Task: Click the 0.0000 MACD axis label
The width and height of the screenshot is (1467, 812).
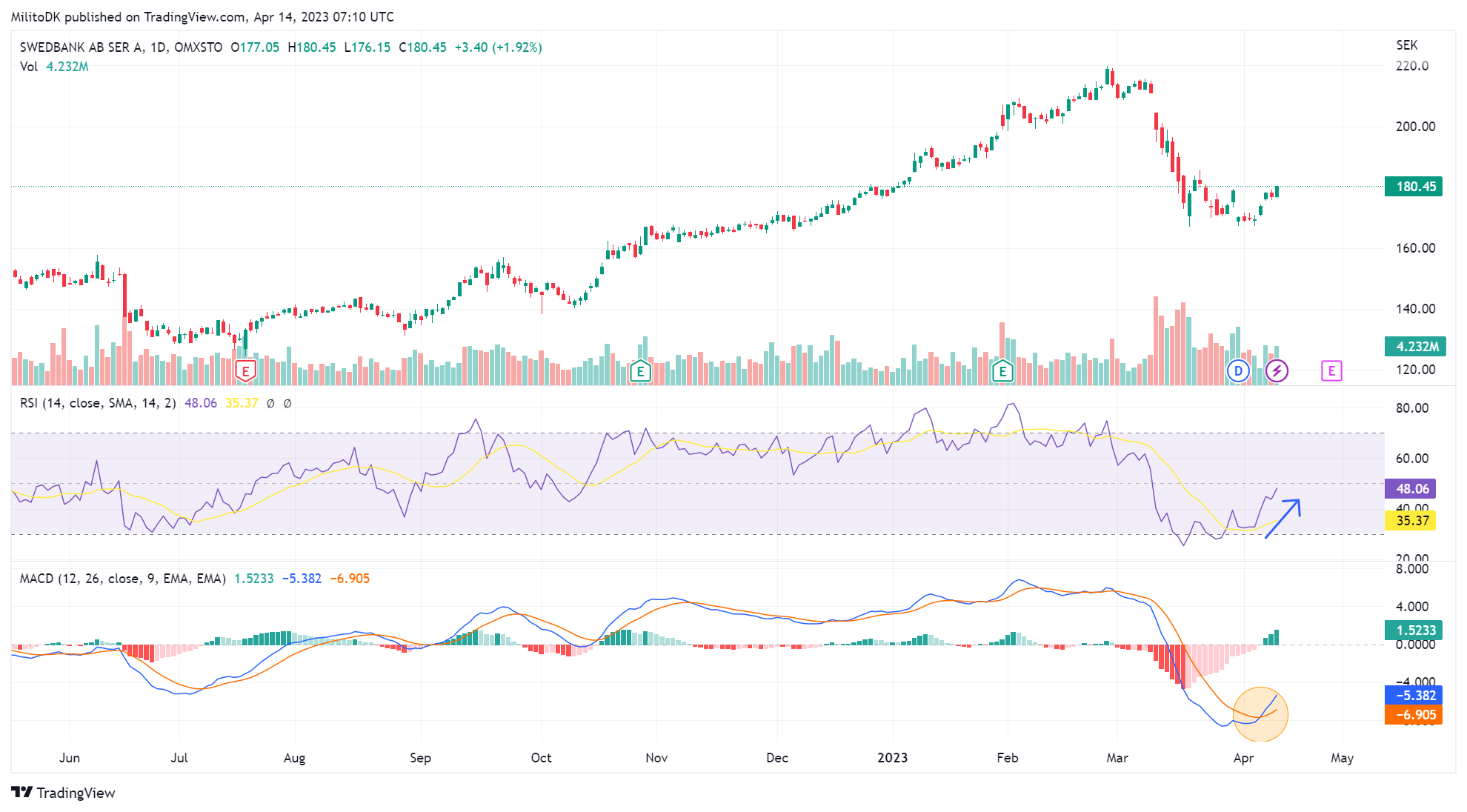Action: 1416,645
